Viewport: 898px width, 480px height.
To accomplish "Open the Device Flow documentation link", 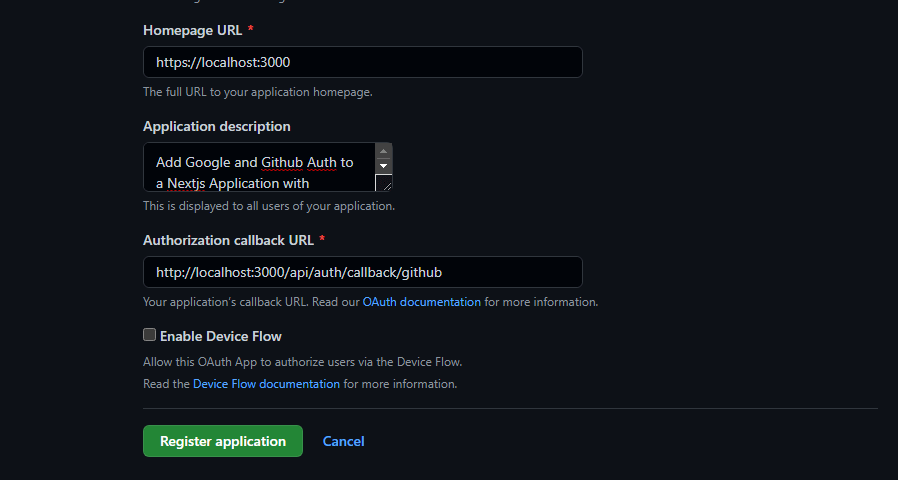I will click(266, 384).
